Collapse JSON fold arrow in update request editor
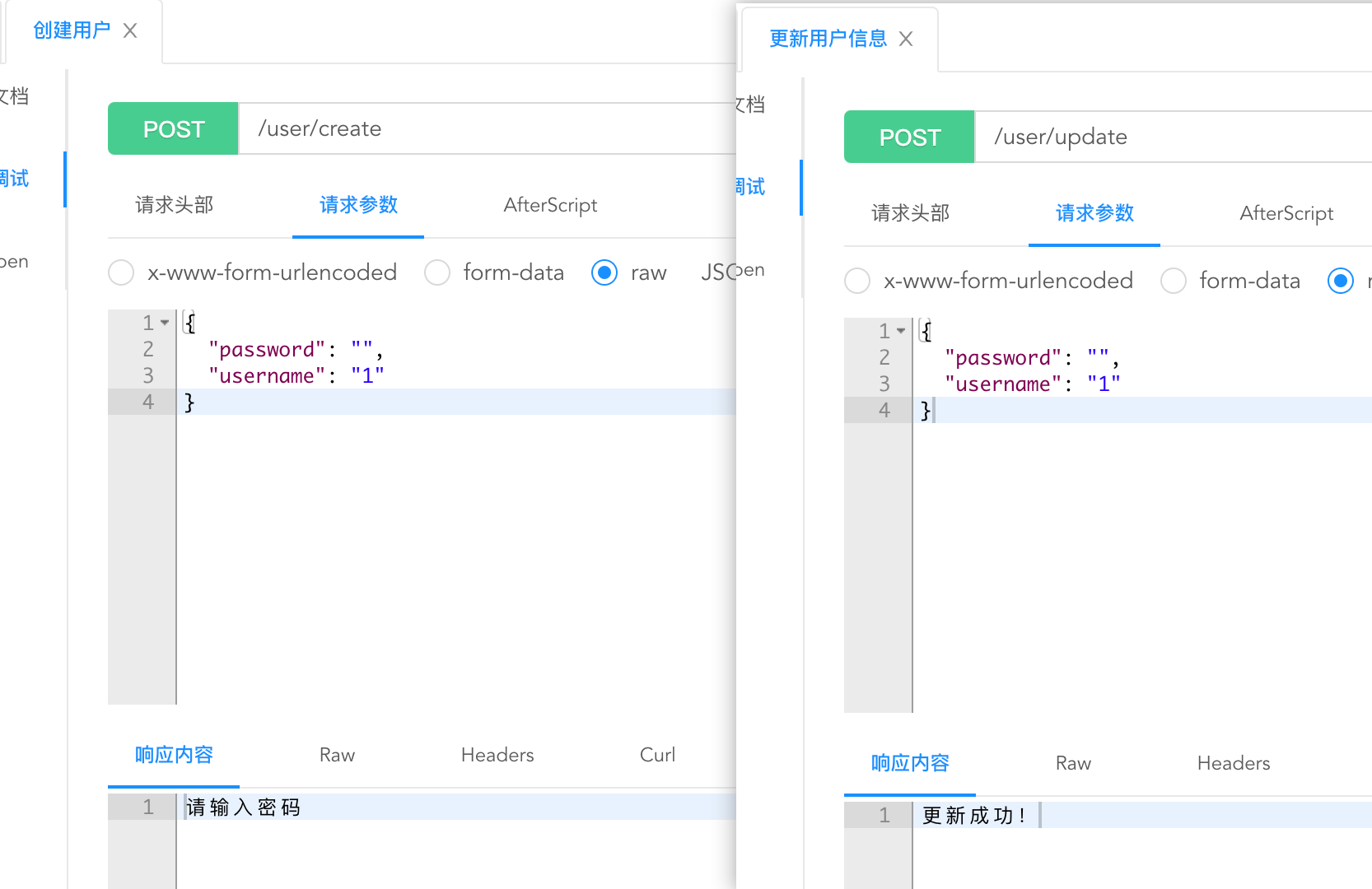 (901, 331)
